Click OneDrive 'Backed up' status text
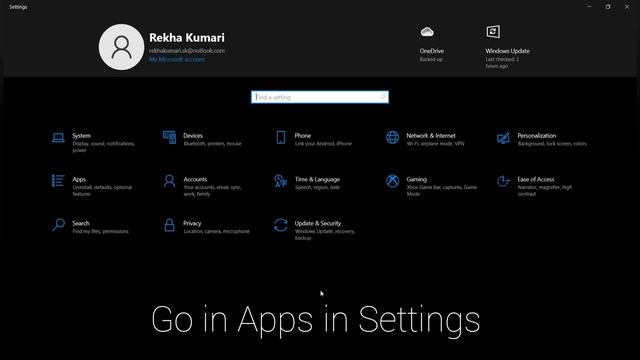640x360 pixels. click(431, 60)
